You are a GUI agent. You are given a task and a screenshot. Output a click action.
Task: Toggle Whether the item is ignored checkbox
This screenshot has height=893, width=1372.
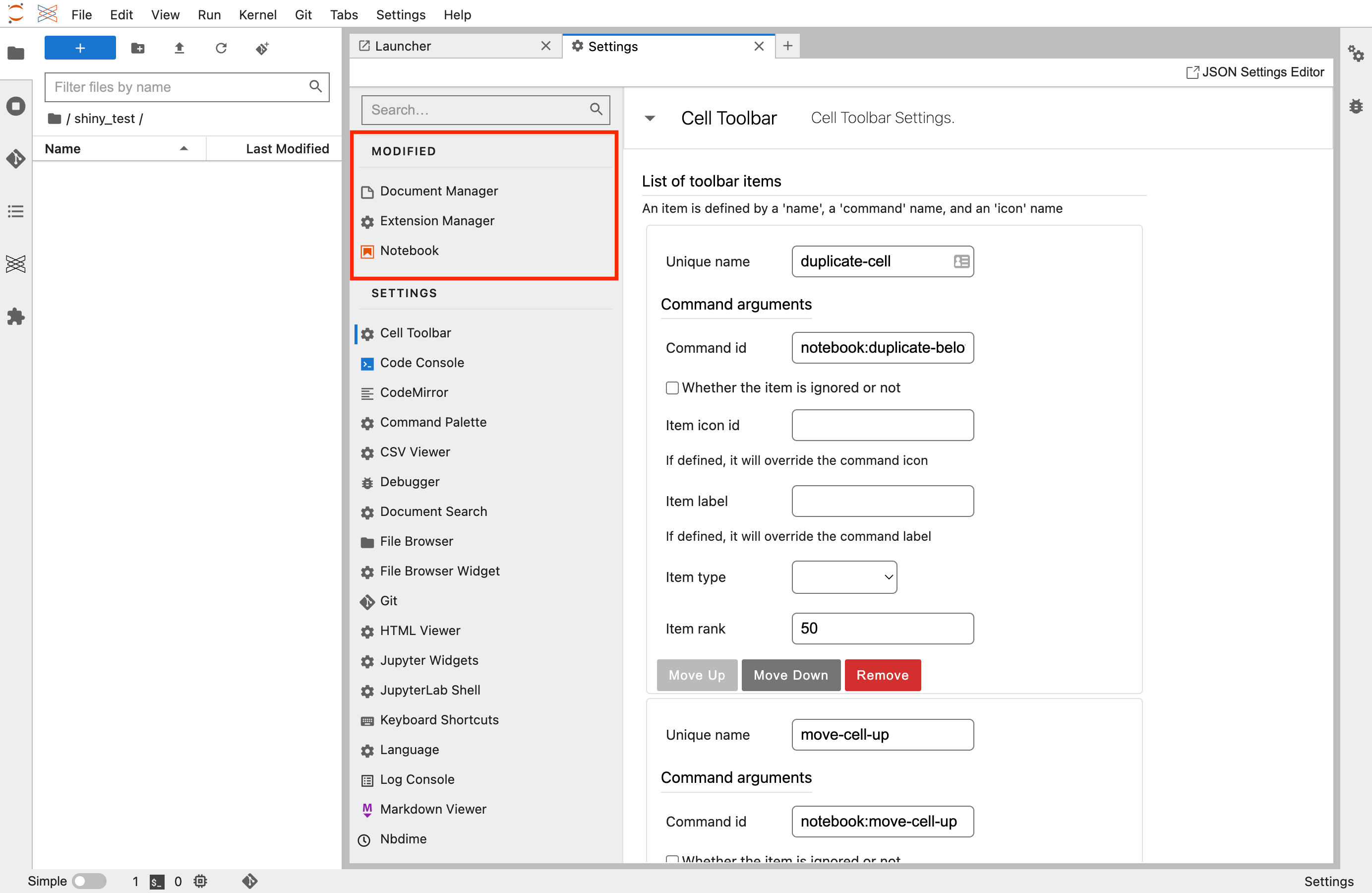coord(670,387)
